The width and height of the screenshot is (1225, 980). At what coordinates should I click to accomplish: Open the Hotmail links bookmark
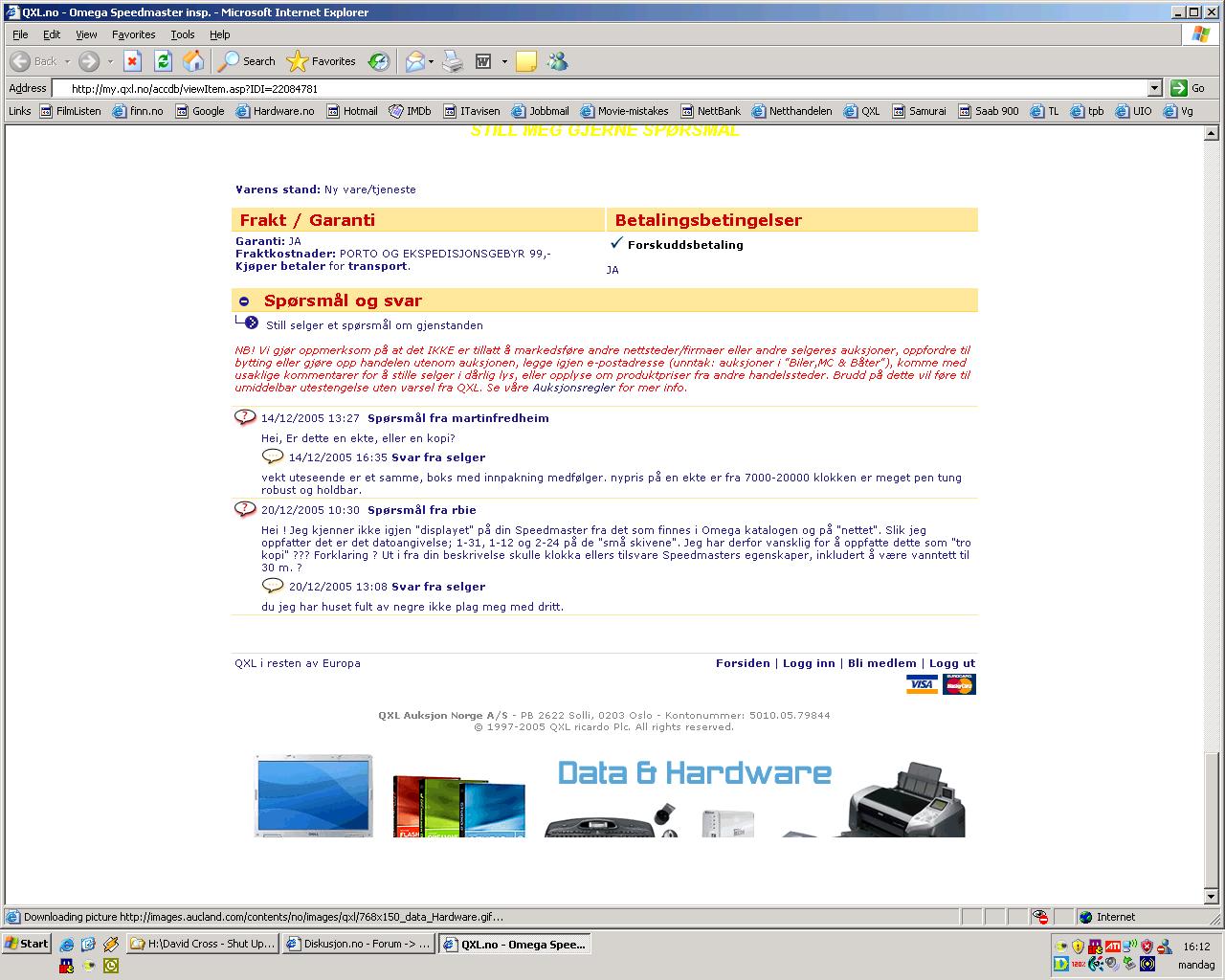point(352,111)
